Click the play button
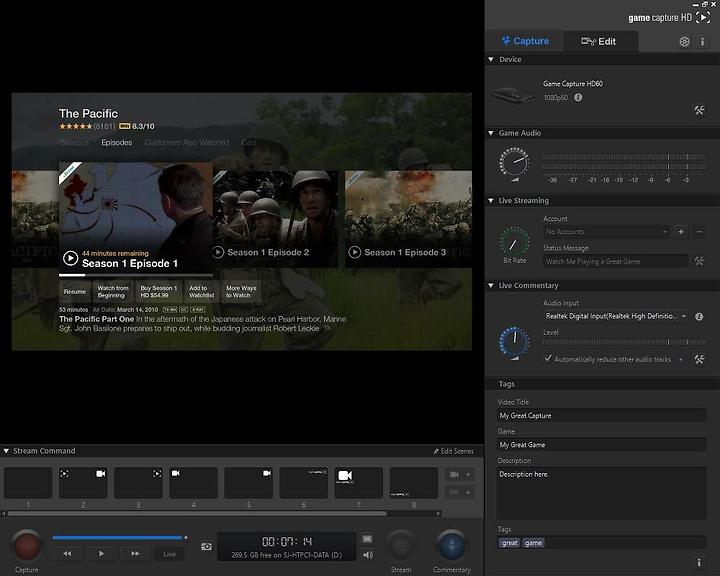This screenshot has width=720, height=576. point(101,553)
